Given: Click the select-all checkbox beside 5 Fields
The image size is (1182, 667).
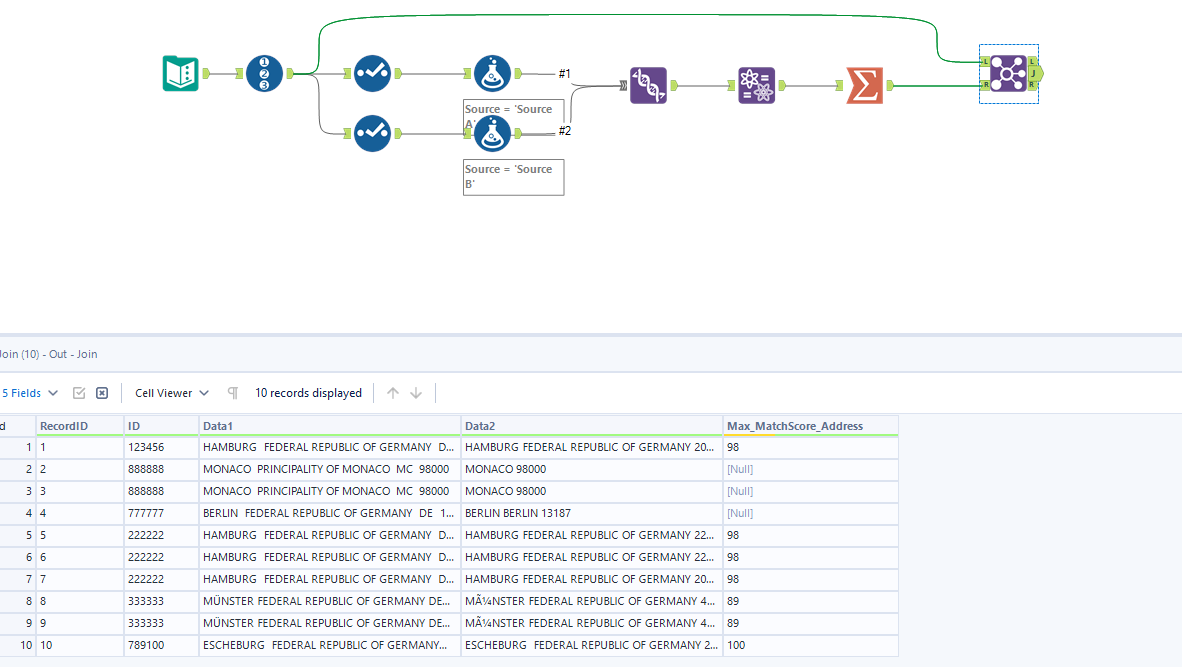Looking at the screenshot, I should point(77,392).
